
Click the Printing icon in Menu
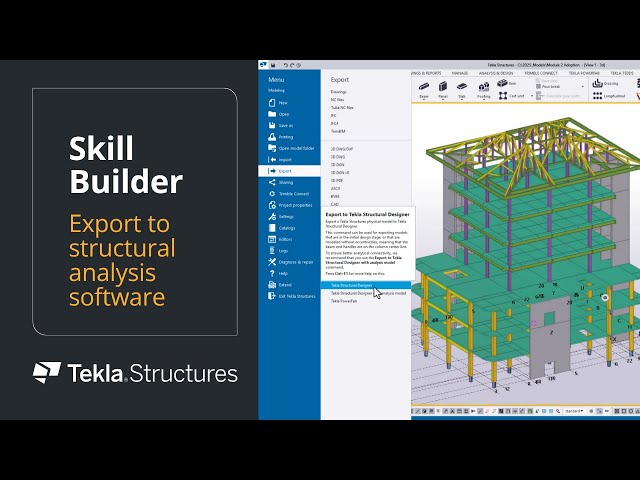point(272,137)
